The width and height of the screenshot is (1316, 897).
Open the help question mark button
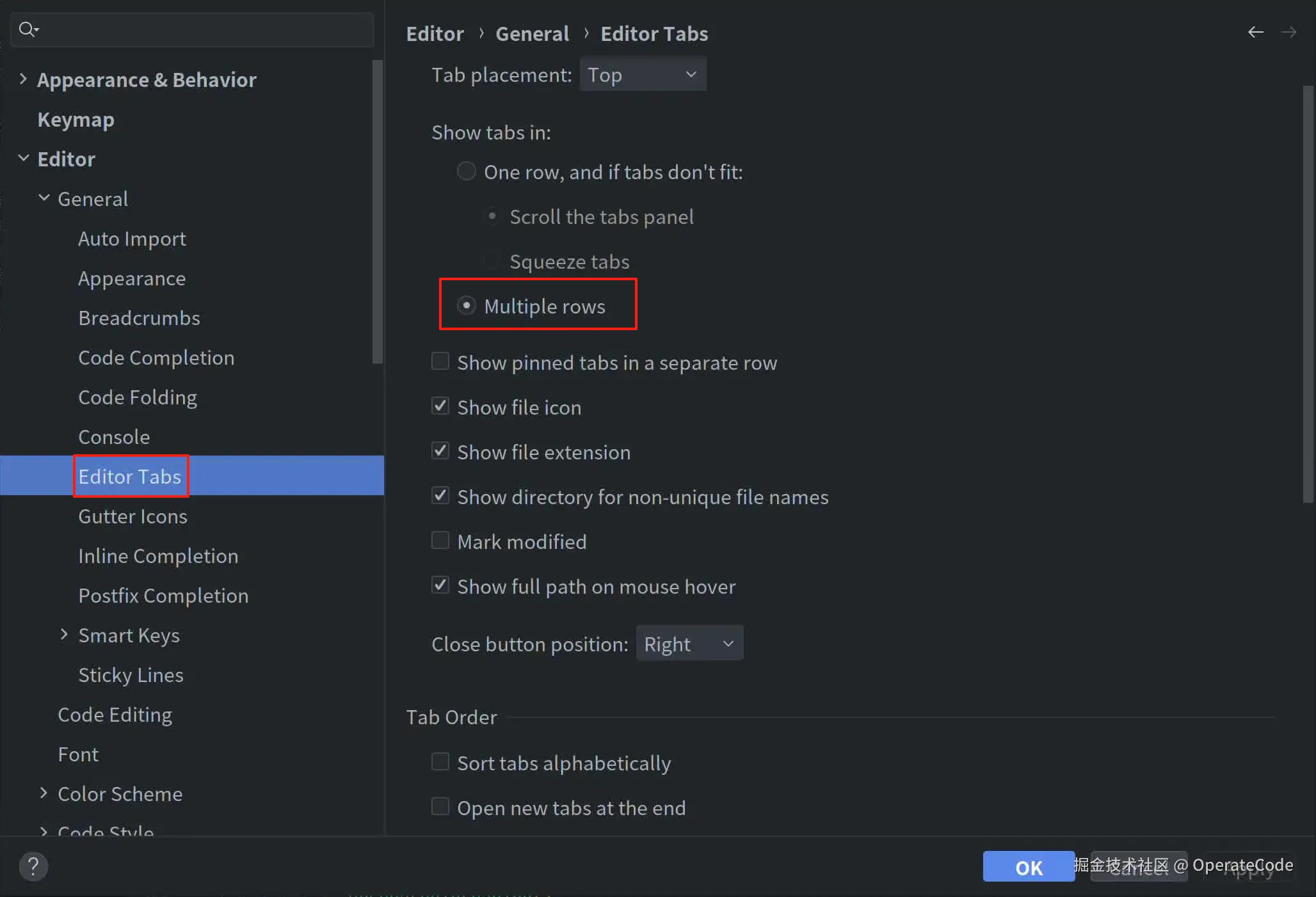[33, 867]
